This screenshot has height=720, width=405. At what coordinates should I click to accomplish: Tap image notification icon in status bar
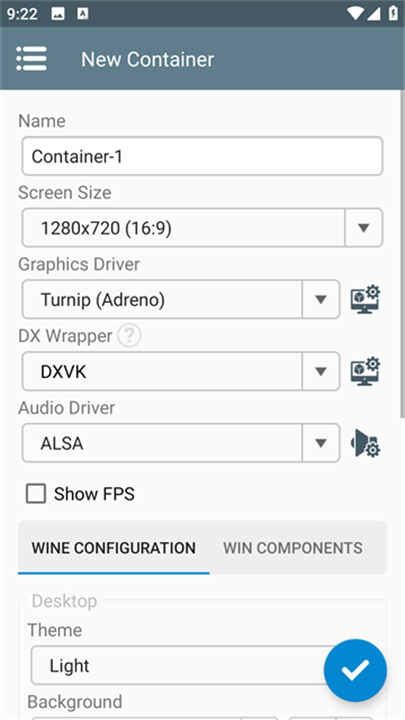[x=58, y=14]
